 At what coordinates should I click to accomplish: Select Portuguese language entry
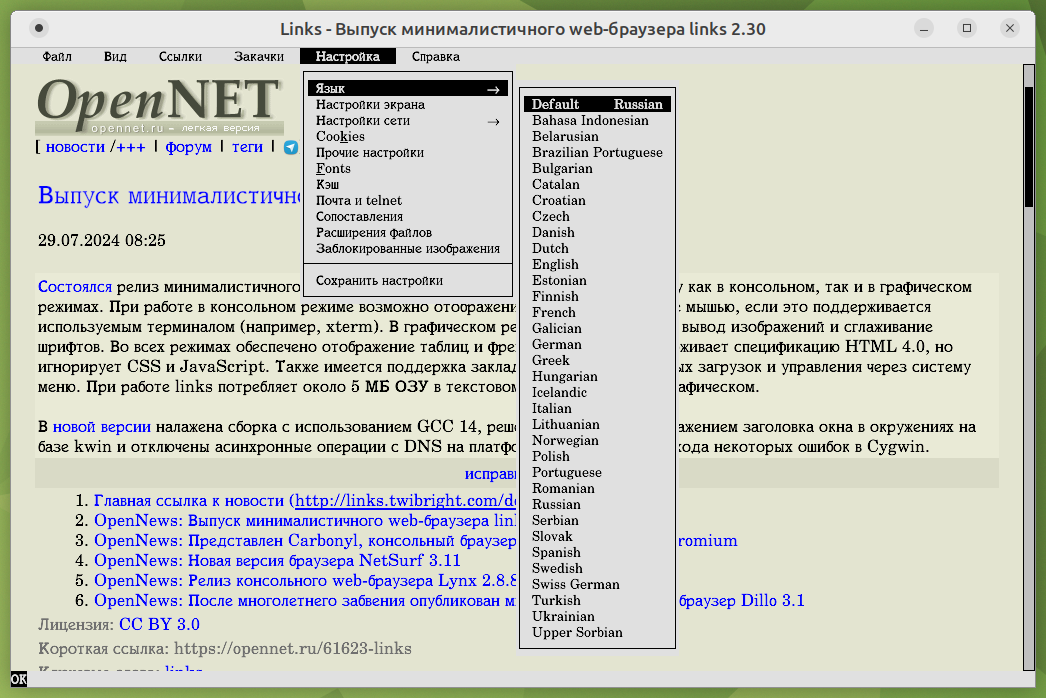tap(597, 473)
